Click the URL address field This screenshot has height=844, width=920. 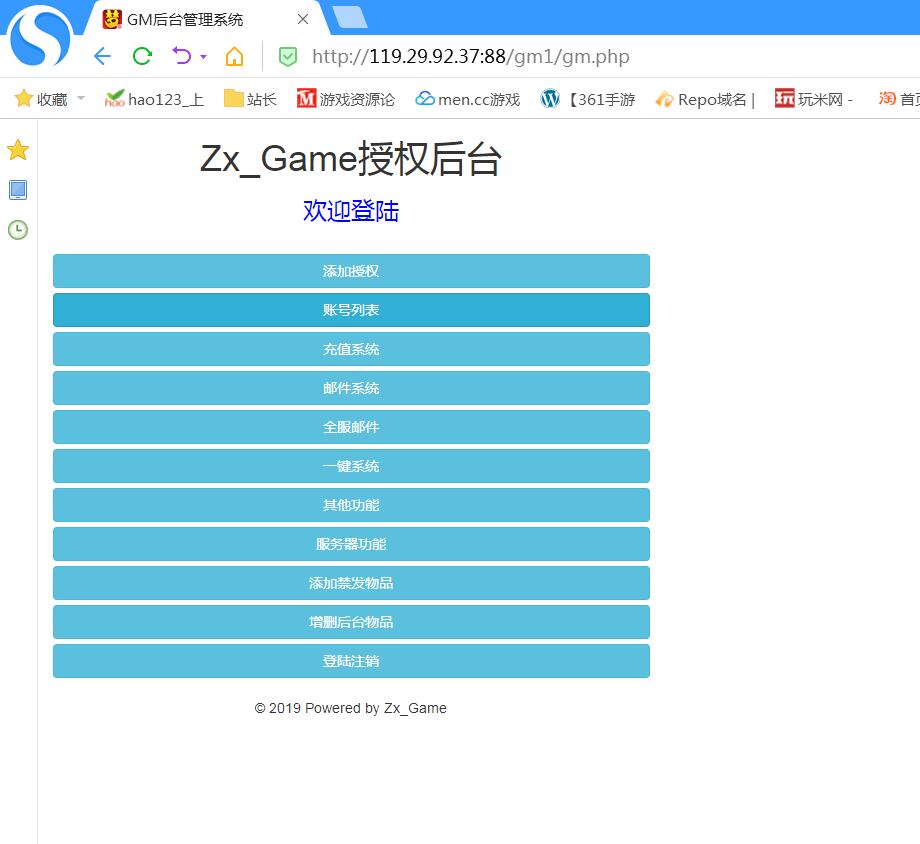pos(600,57)
